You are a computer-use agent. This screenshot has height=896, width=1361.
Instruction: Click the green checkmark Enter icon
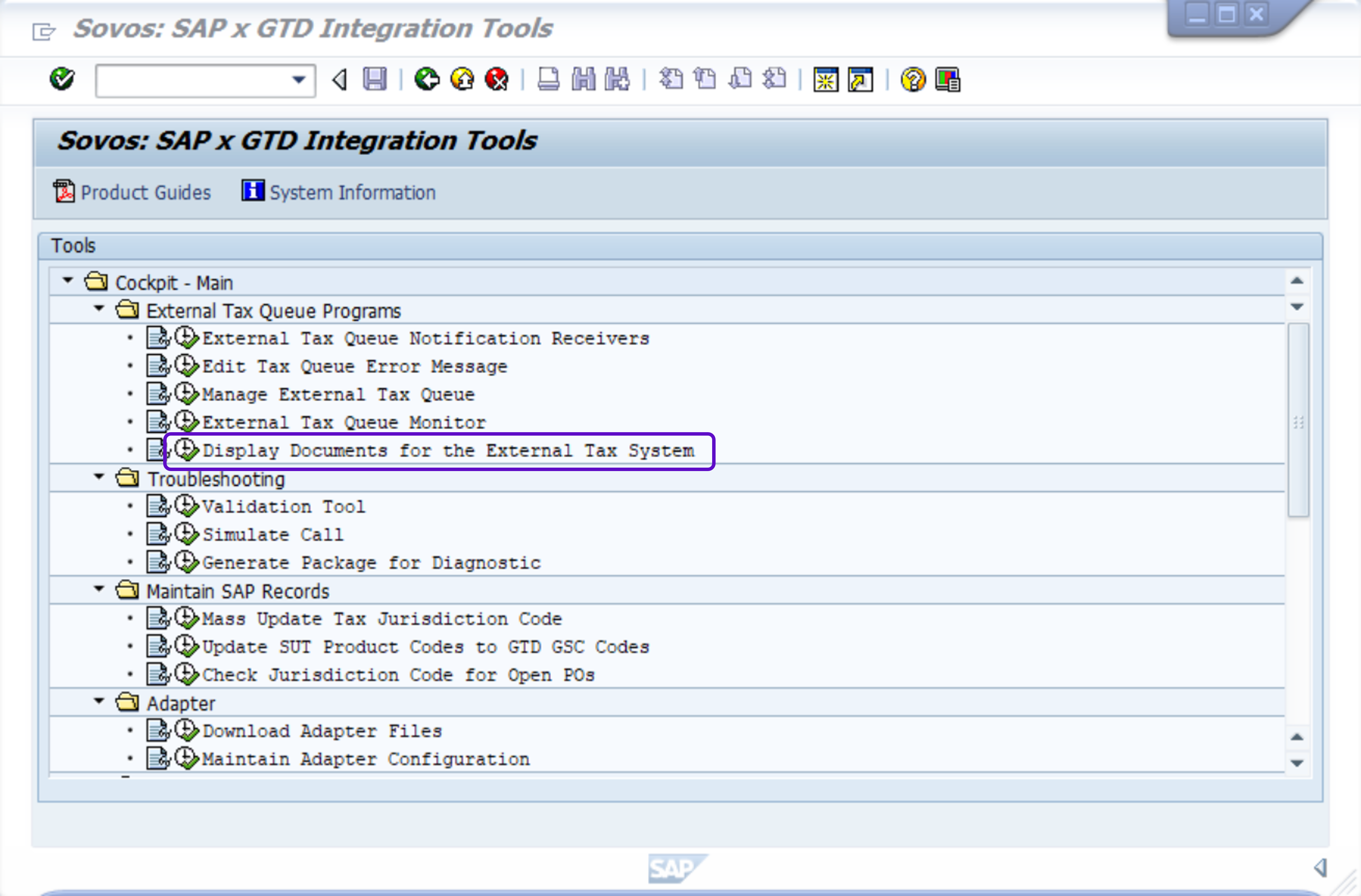[x=62, y=79]
